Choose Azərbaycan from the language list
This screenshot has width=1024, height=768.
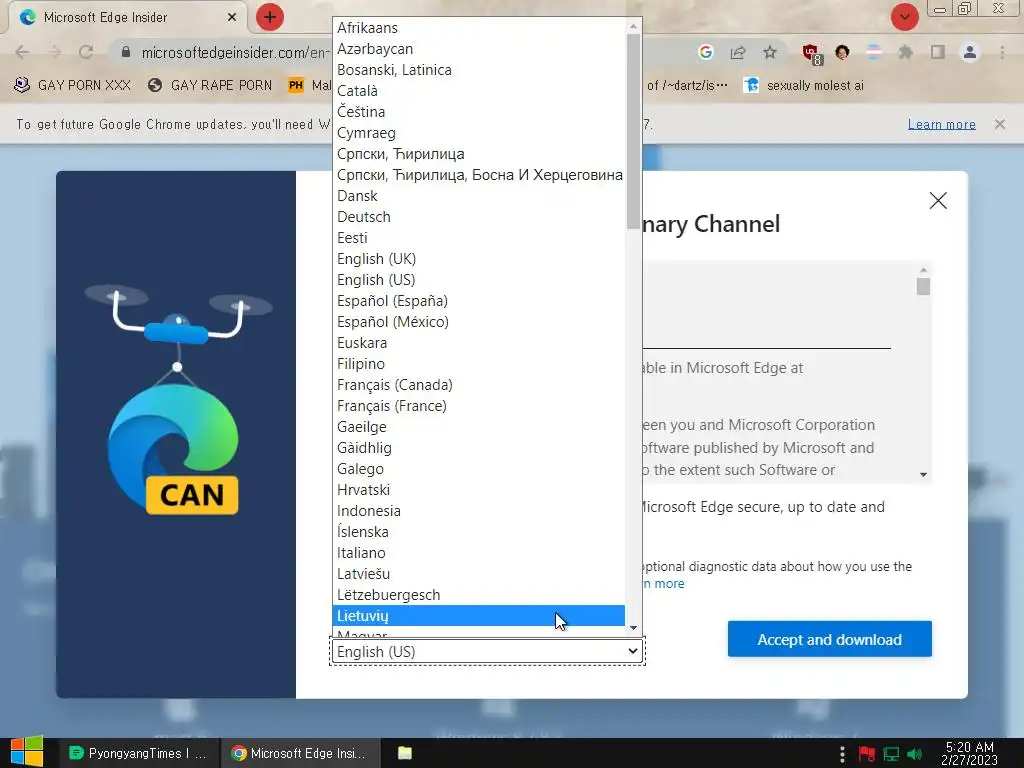pos(479,49)
